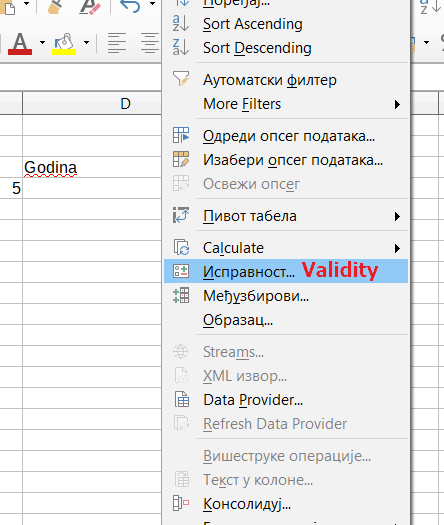Expand the Calculate submenu arrow

(x=397, y=248)
